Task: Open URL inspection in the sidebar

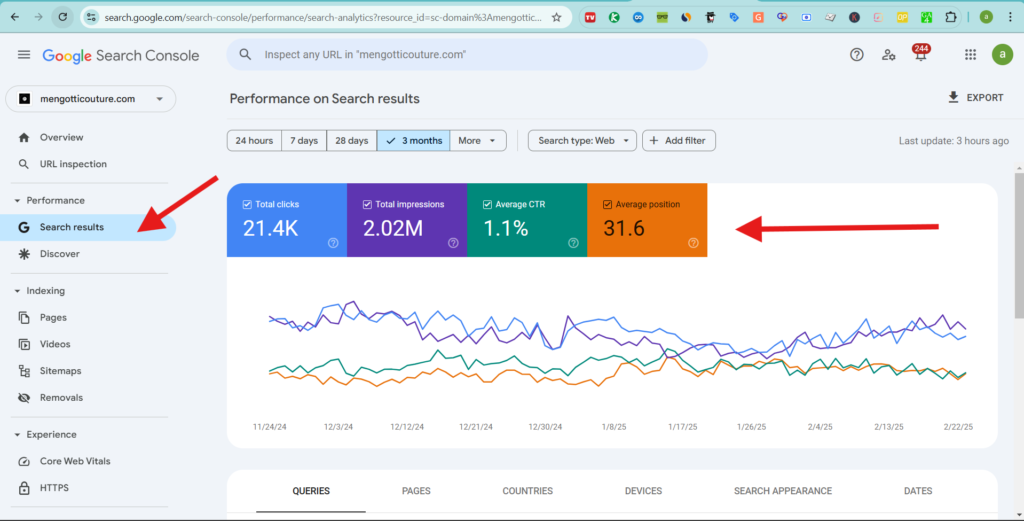Action: click(x=88, y=164)
